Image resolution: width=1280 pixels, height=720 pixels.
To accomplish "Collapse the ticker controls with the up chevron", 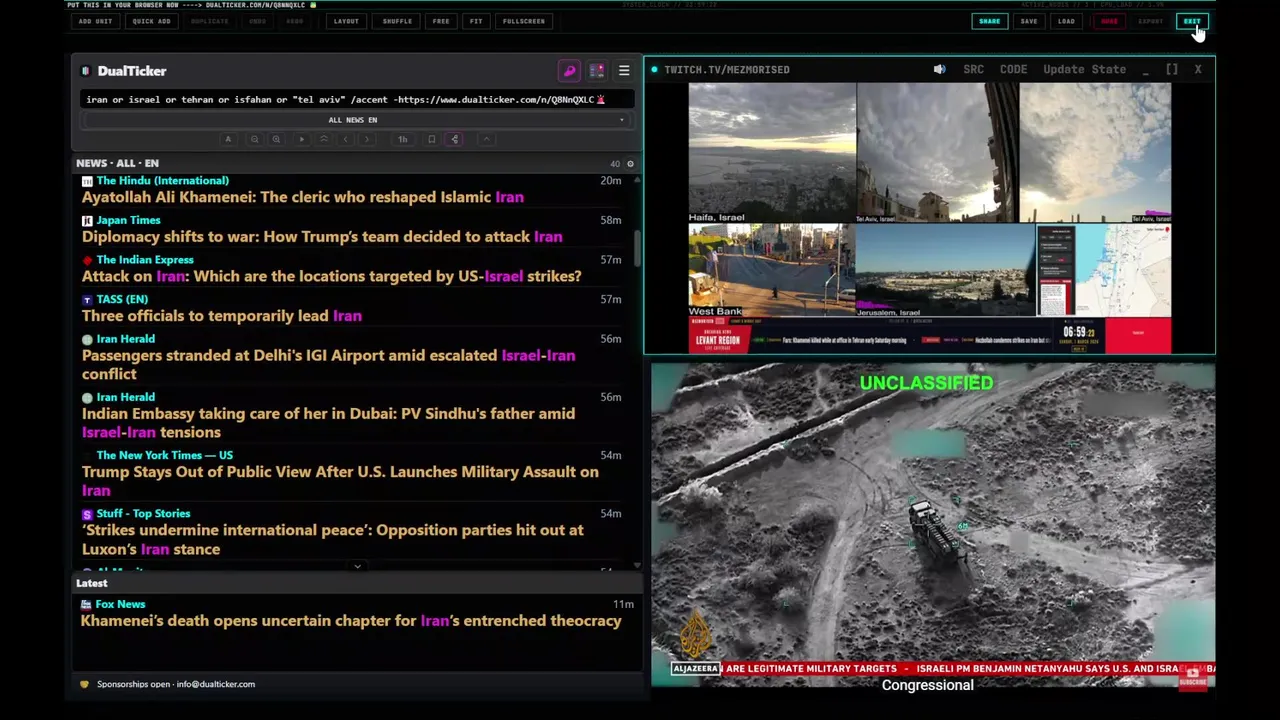I will click(486, 139).
